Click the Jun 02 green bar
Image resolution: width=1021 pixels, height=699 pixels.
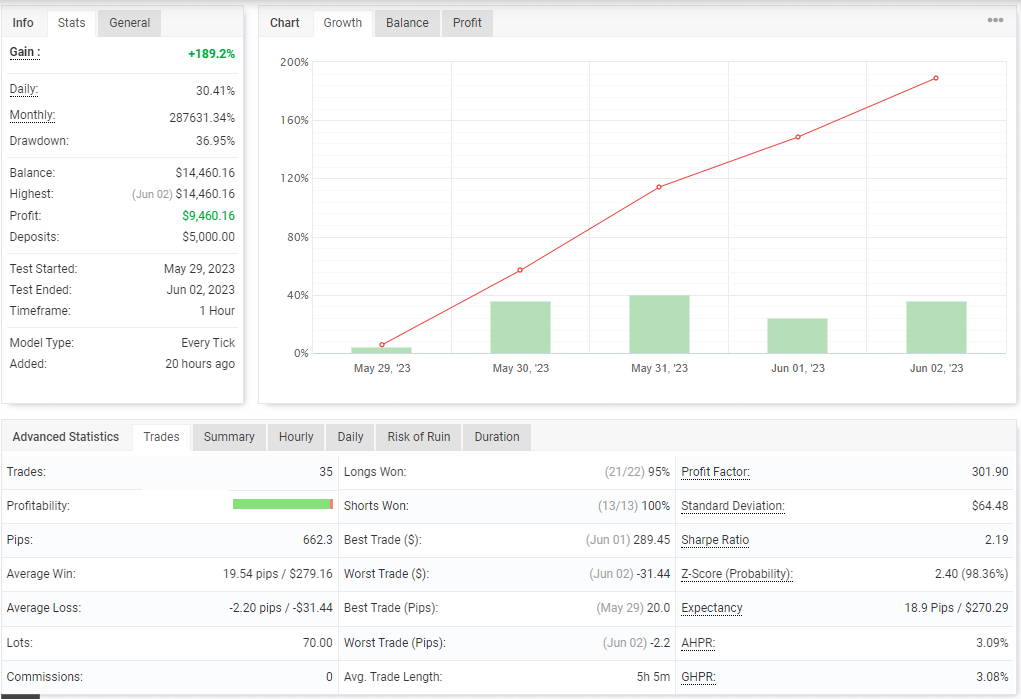click(936, 327)
